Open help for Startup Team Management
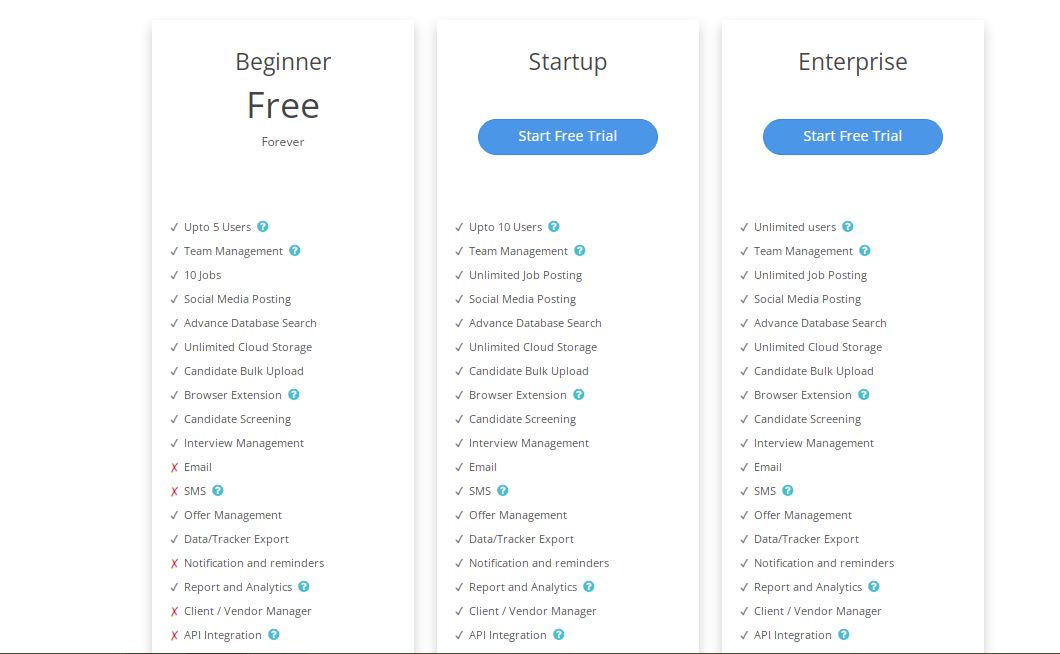1060x654 pixels. (580, 251)
